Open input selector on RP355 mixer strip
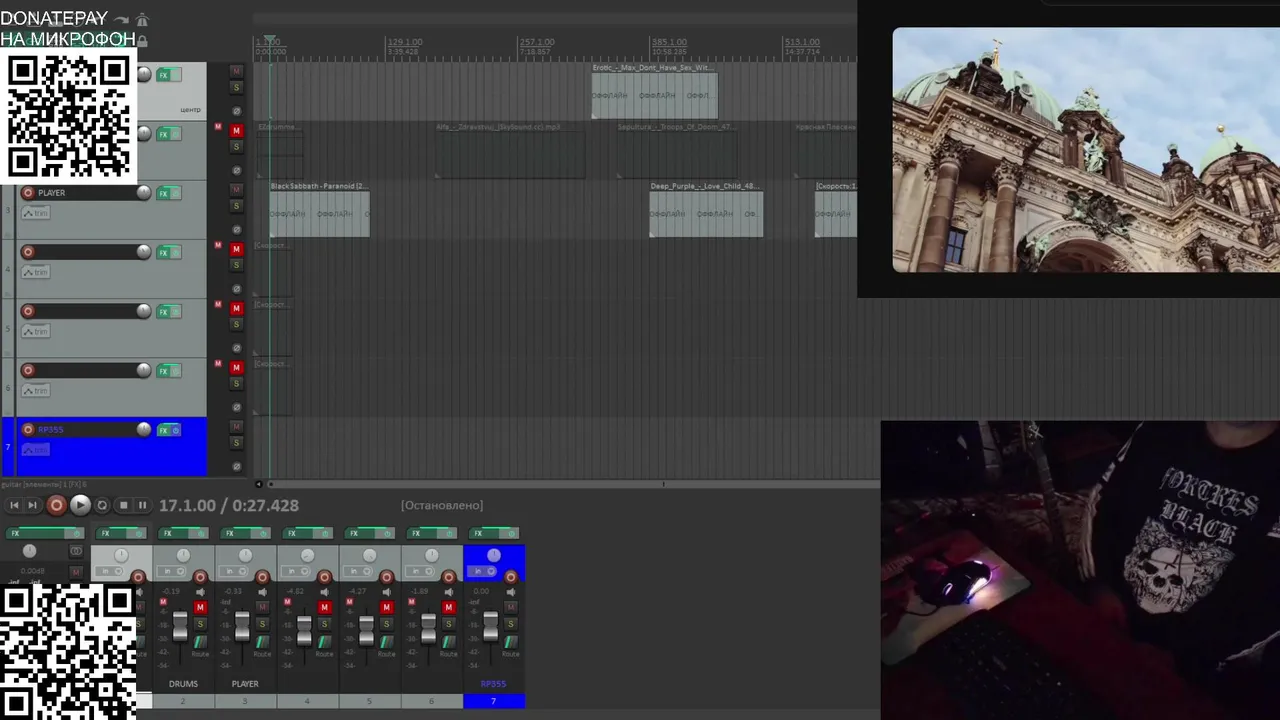The image size is (1280, 720). tap(484, 571)
